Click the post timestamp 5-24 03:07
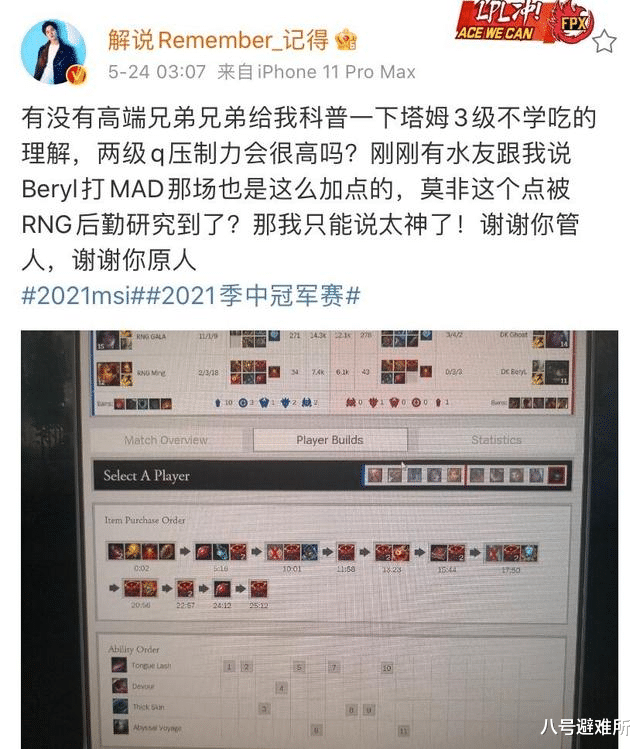Screen dimensions: 640x749 tap(157, 72)
